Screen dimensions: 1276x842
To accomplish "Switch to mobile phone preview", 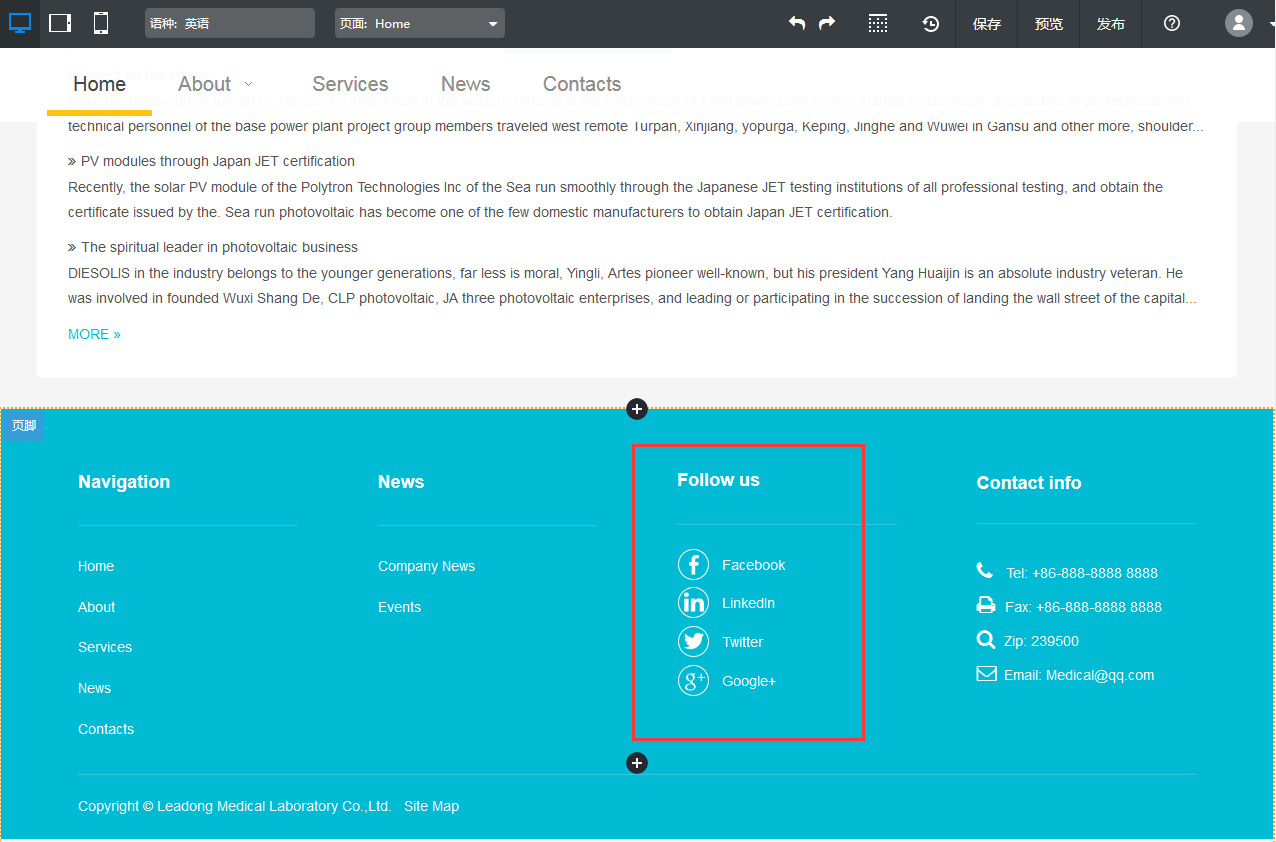I will [101, 23].
